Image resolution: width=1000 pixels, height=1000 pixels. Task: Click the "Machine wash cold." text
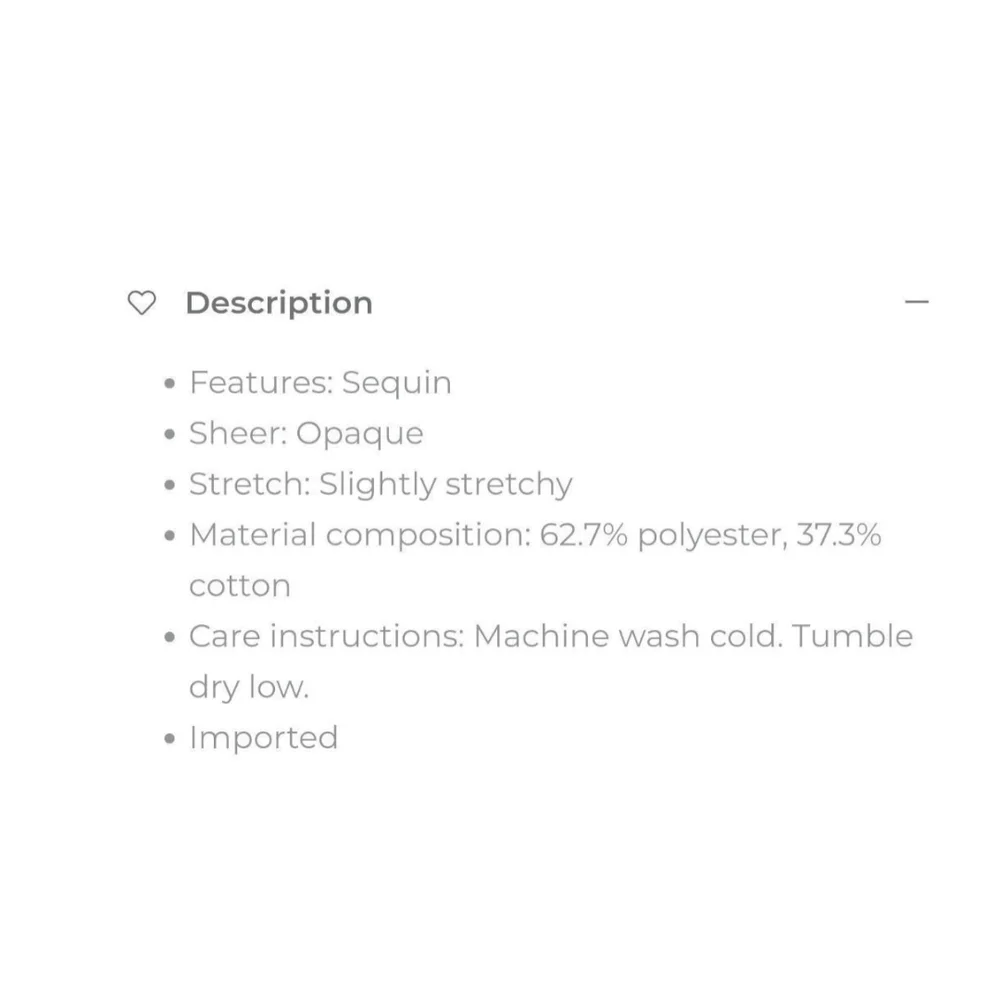[x=628, y=637]
